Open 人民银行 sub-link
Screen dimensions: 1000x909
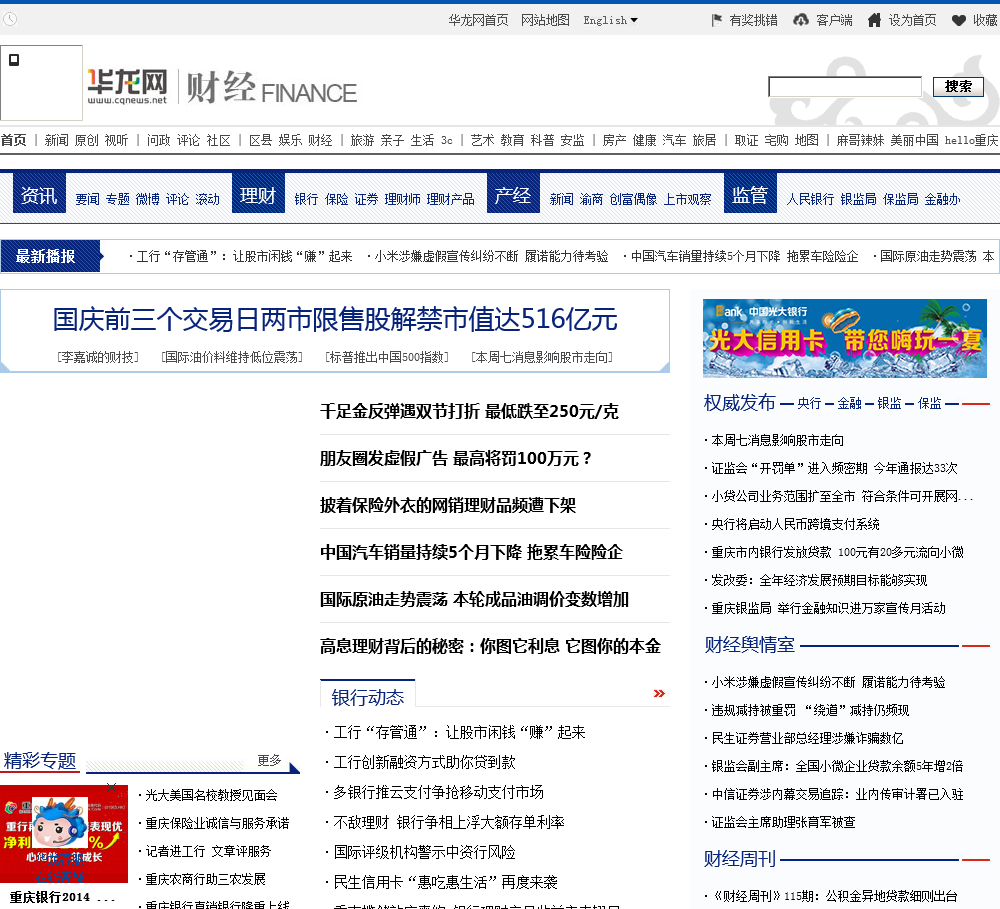(810, 200)
